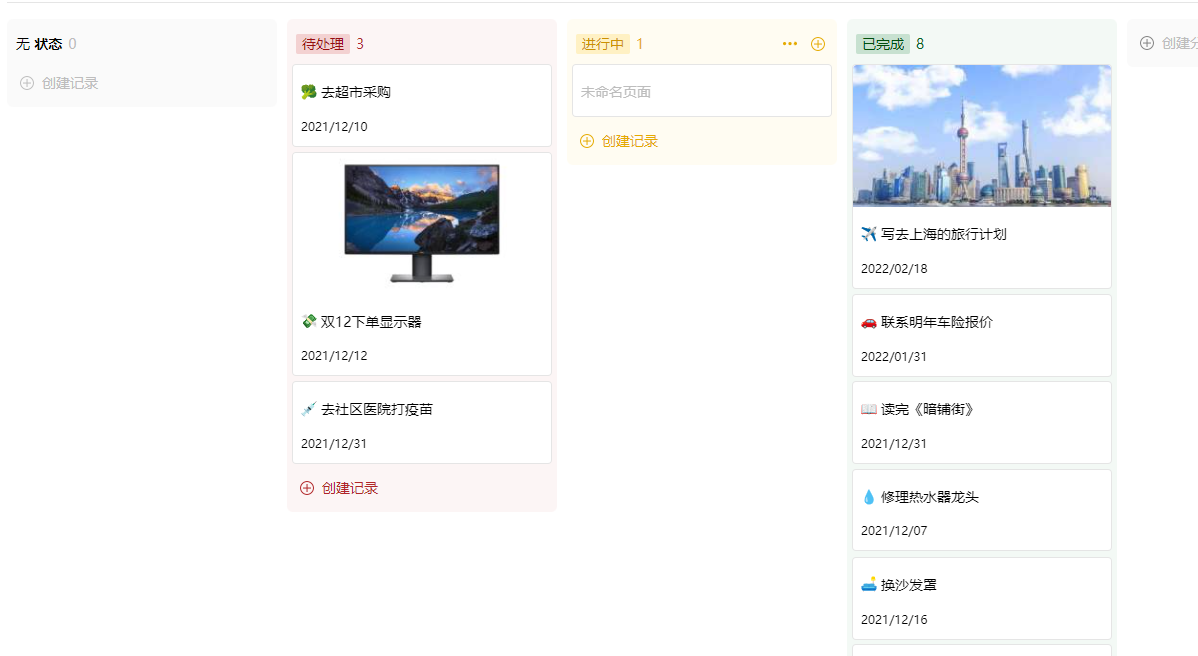Click date 2021/12/12 on monitor card
This screenshot has width=1198, height=656.
(x=334, y=356)
